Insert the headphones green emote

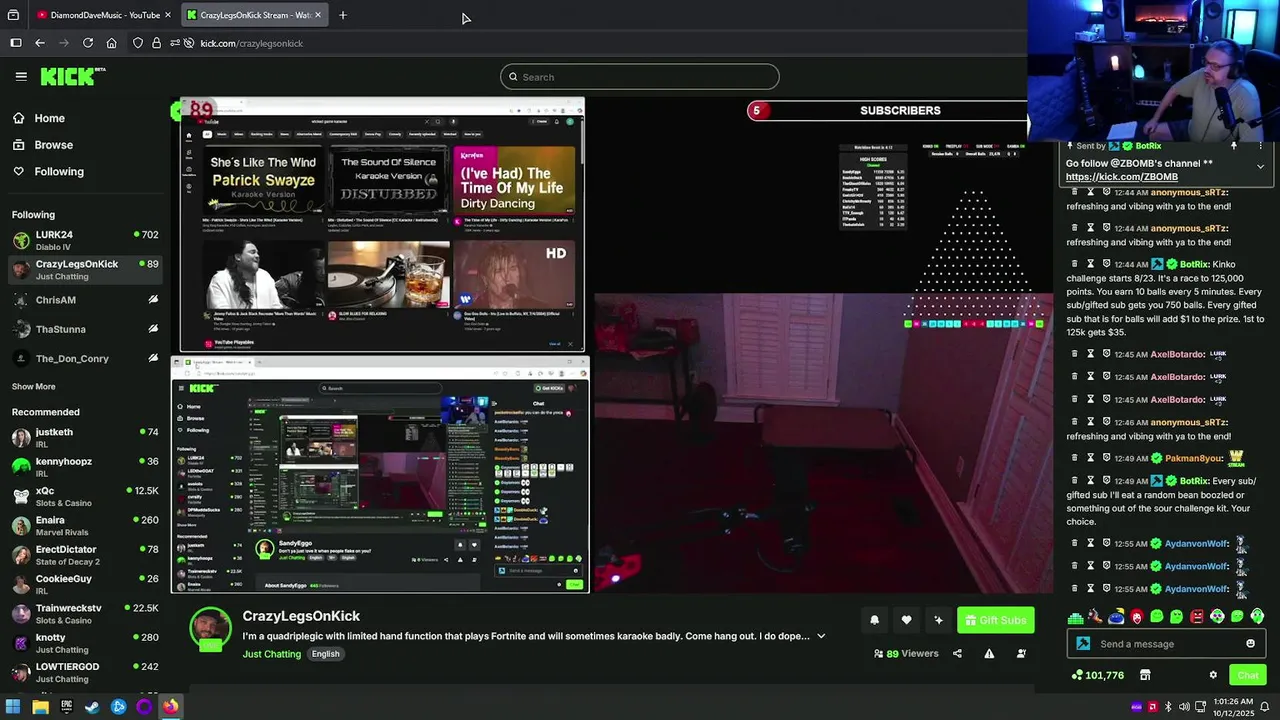click(x=1257, y=617)
